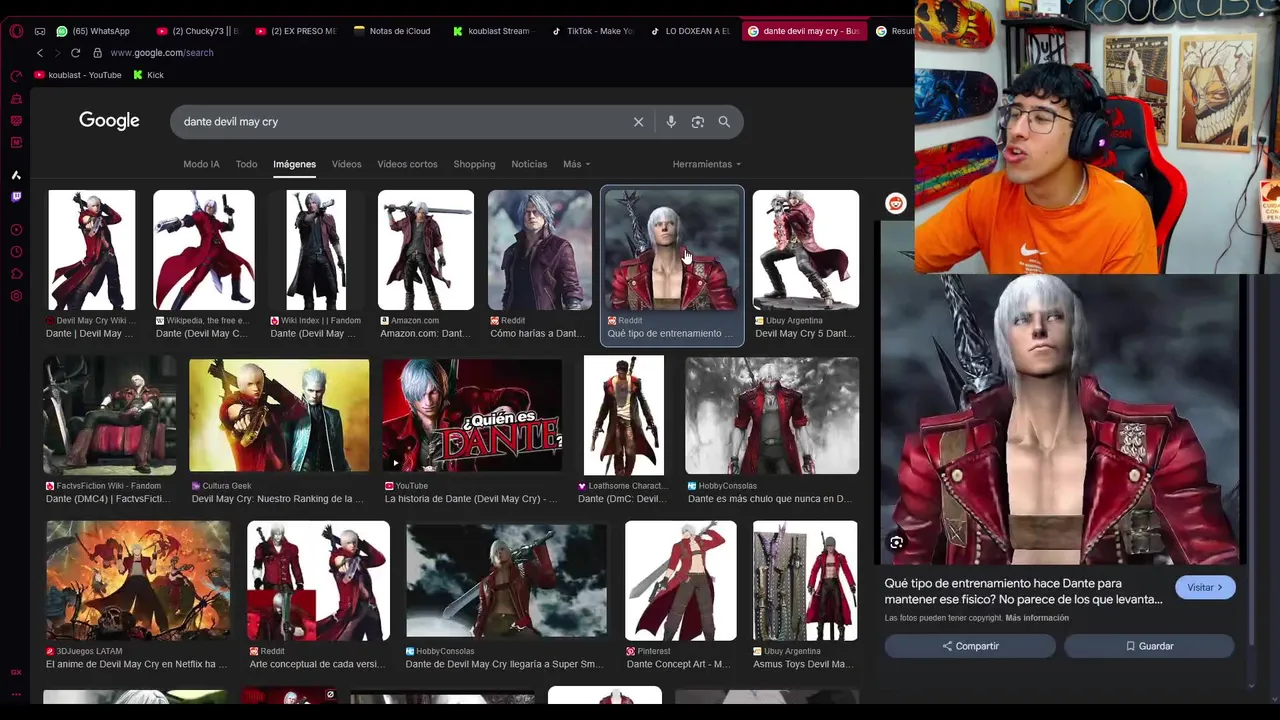
Task: Go back with the browser back arrow
Action: [40, 53]
